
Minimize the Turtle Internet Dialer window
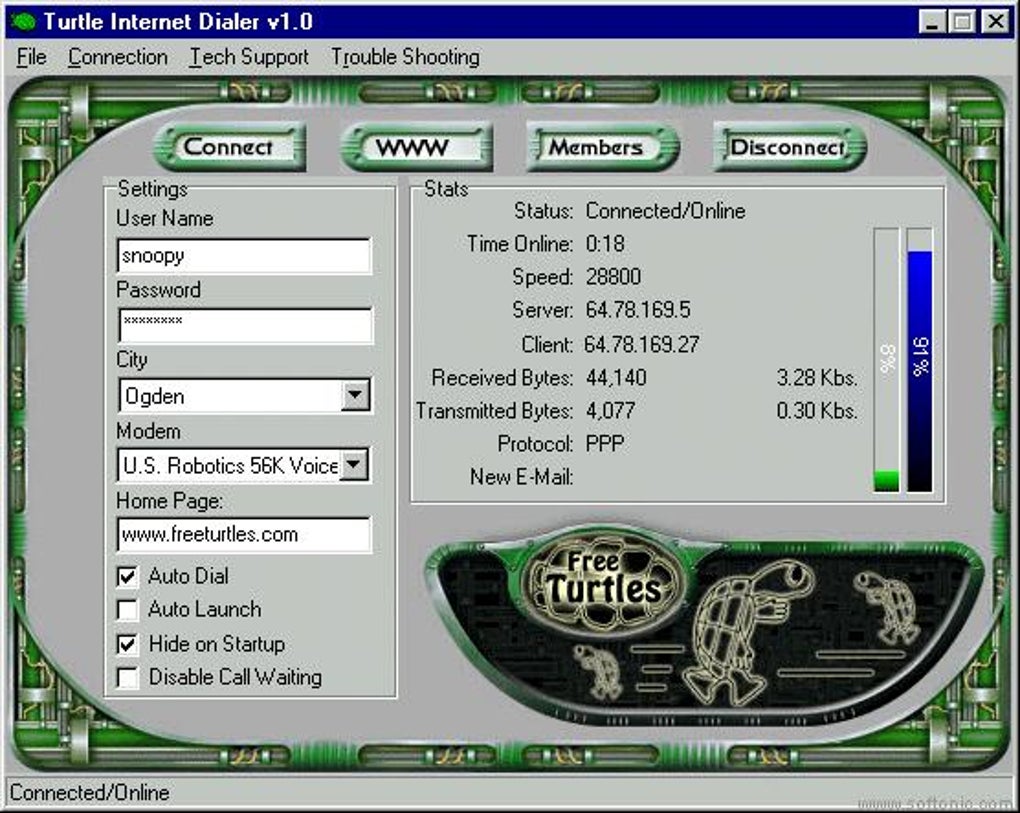click(x=932, y=22)
